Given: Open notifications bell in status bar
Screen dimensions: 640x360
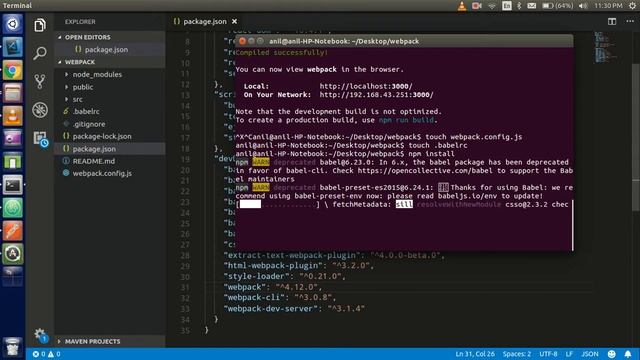Looking at the screenshot, I should [628, 354].
